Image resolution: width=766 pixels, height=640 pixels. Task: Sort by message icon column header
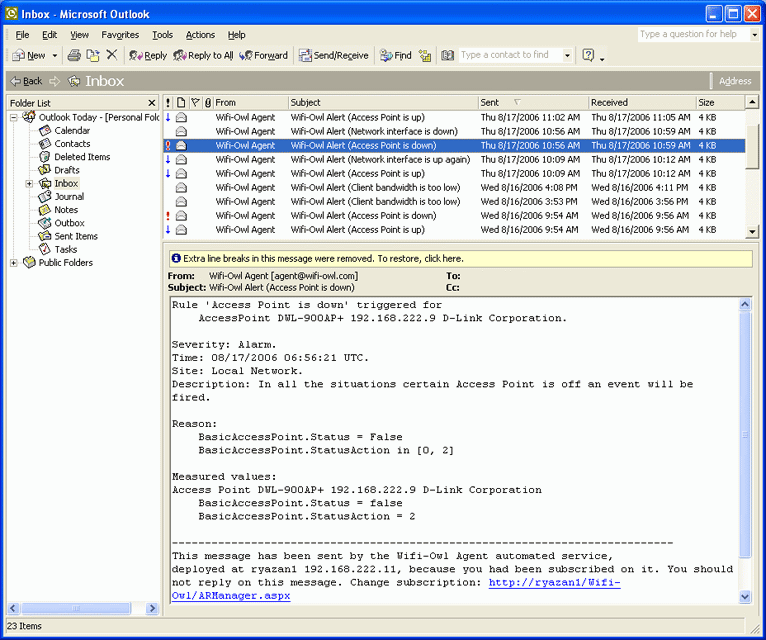181,103
